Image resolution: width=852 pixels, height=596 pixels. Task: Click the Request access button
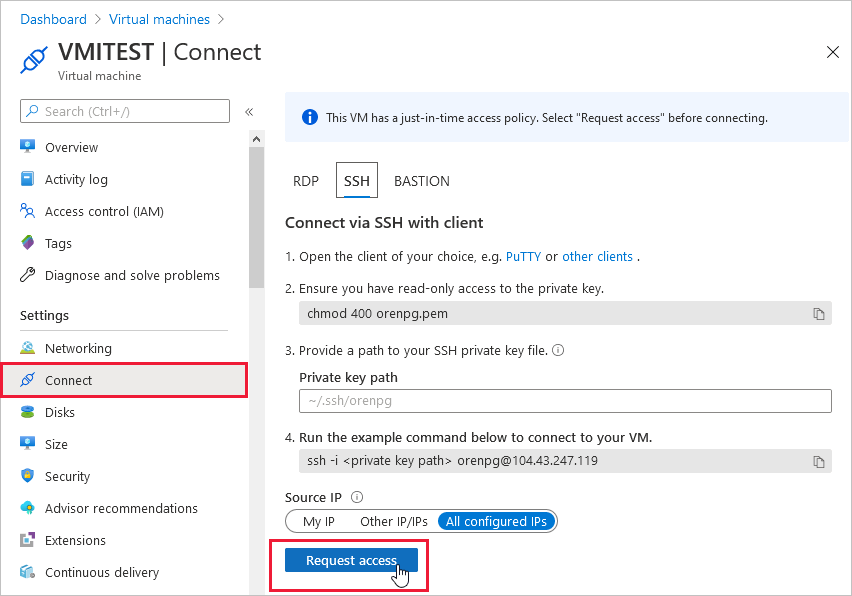350,560
